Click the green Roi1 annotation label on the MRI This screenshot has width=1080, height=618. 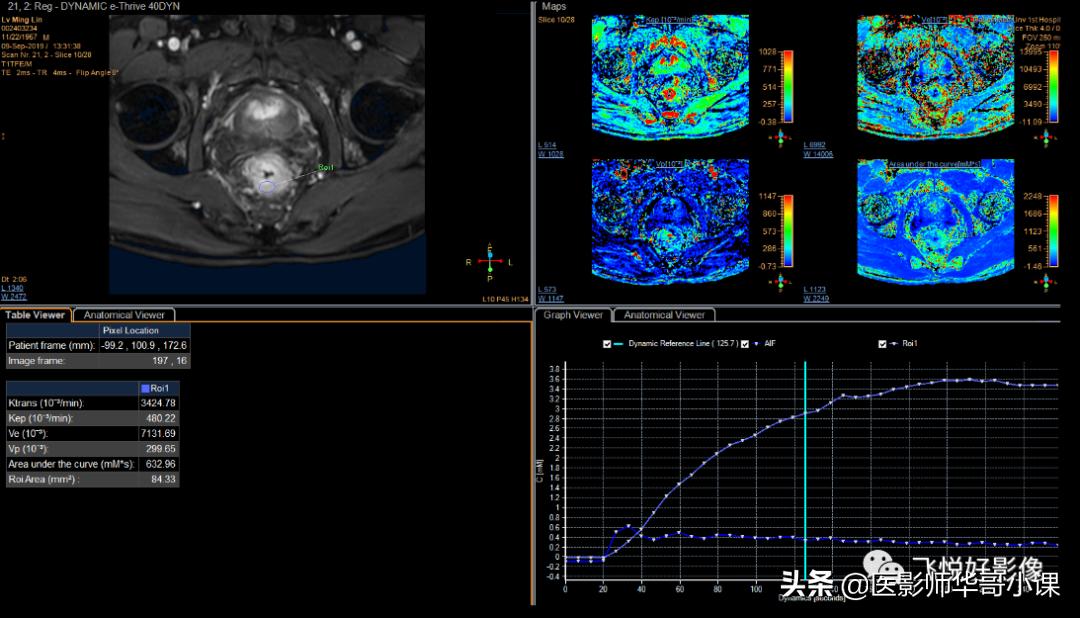(326, 167)
